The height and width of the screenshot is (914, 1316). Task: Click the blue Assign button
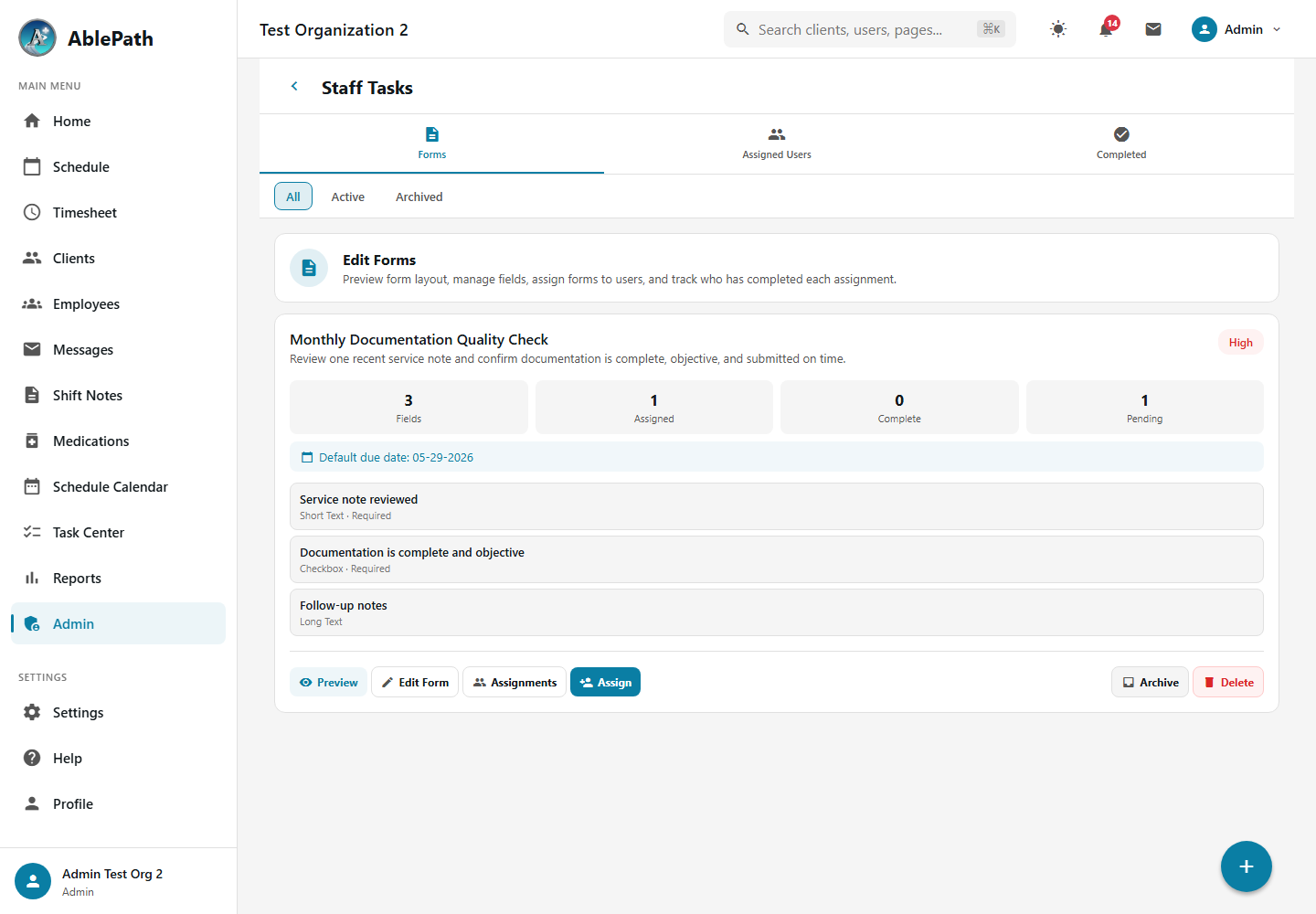605,682
